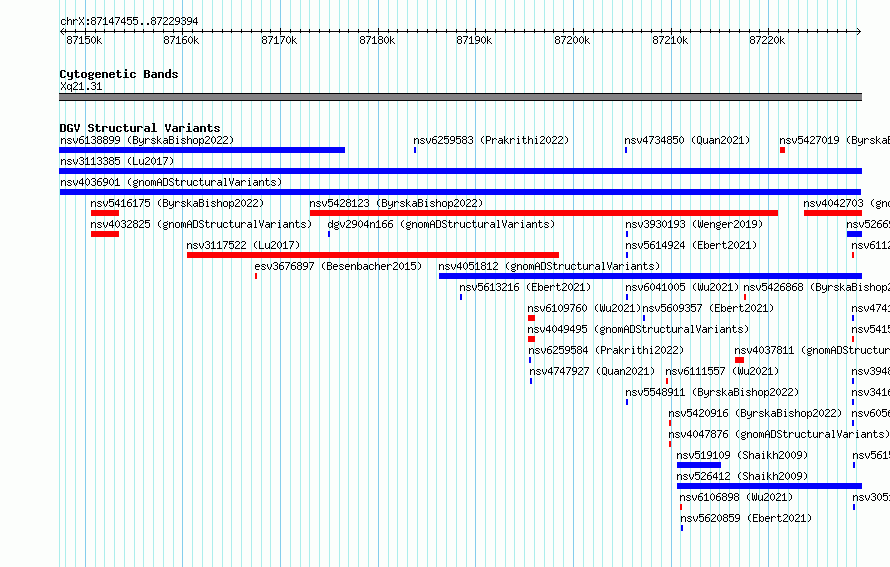Open the nsv5426868 variant label
Viewport: 890px width, 567px height.
817,287
